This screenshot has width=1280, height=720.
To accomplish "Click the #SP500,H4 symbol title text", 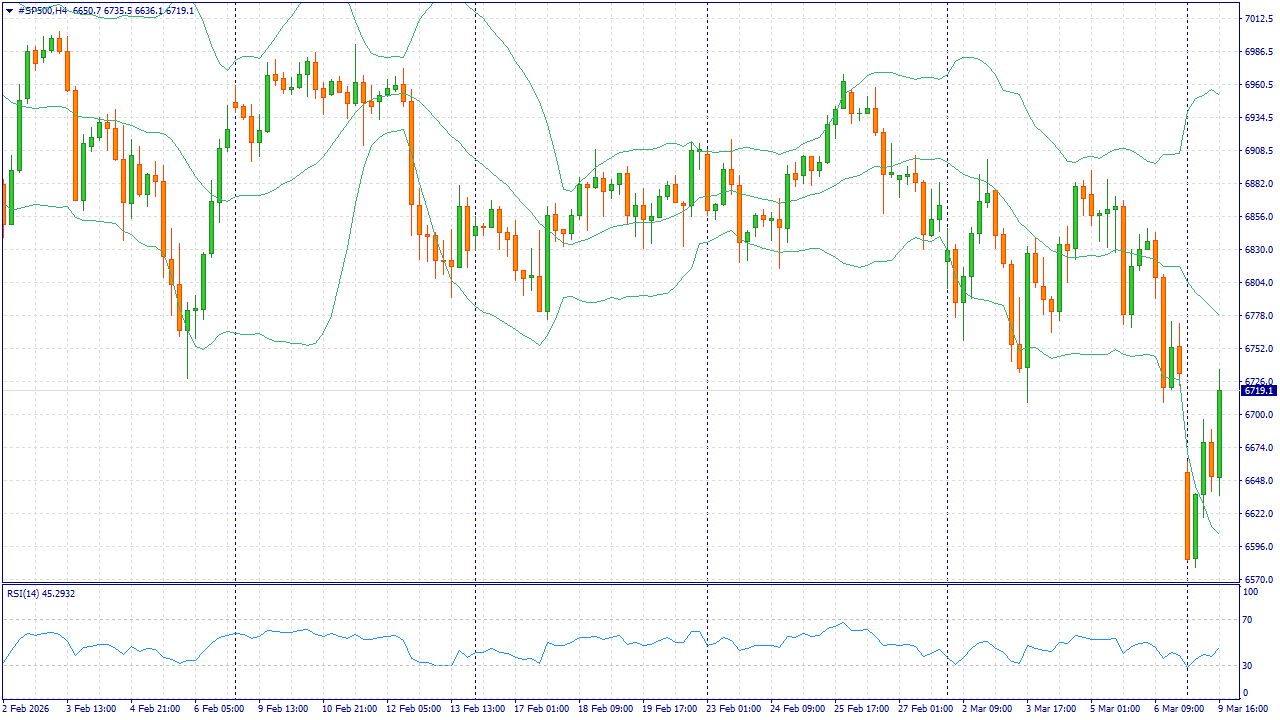I will pyautogui.click(x=44, y=10).
